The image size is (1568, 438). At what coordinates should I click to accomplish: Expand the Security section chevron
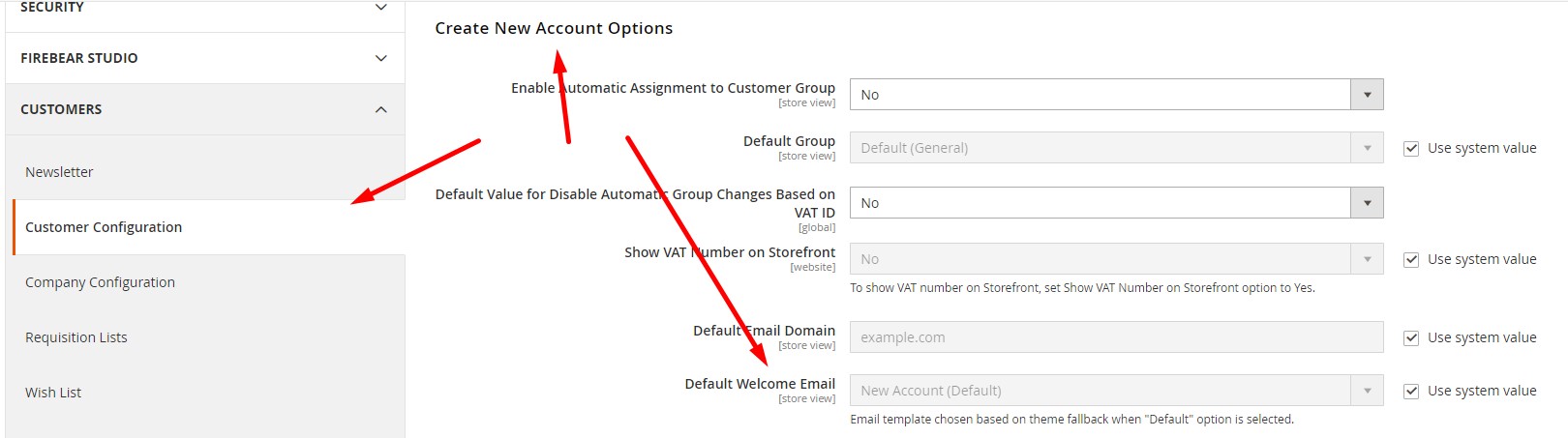380,8
